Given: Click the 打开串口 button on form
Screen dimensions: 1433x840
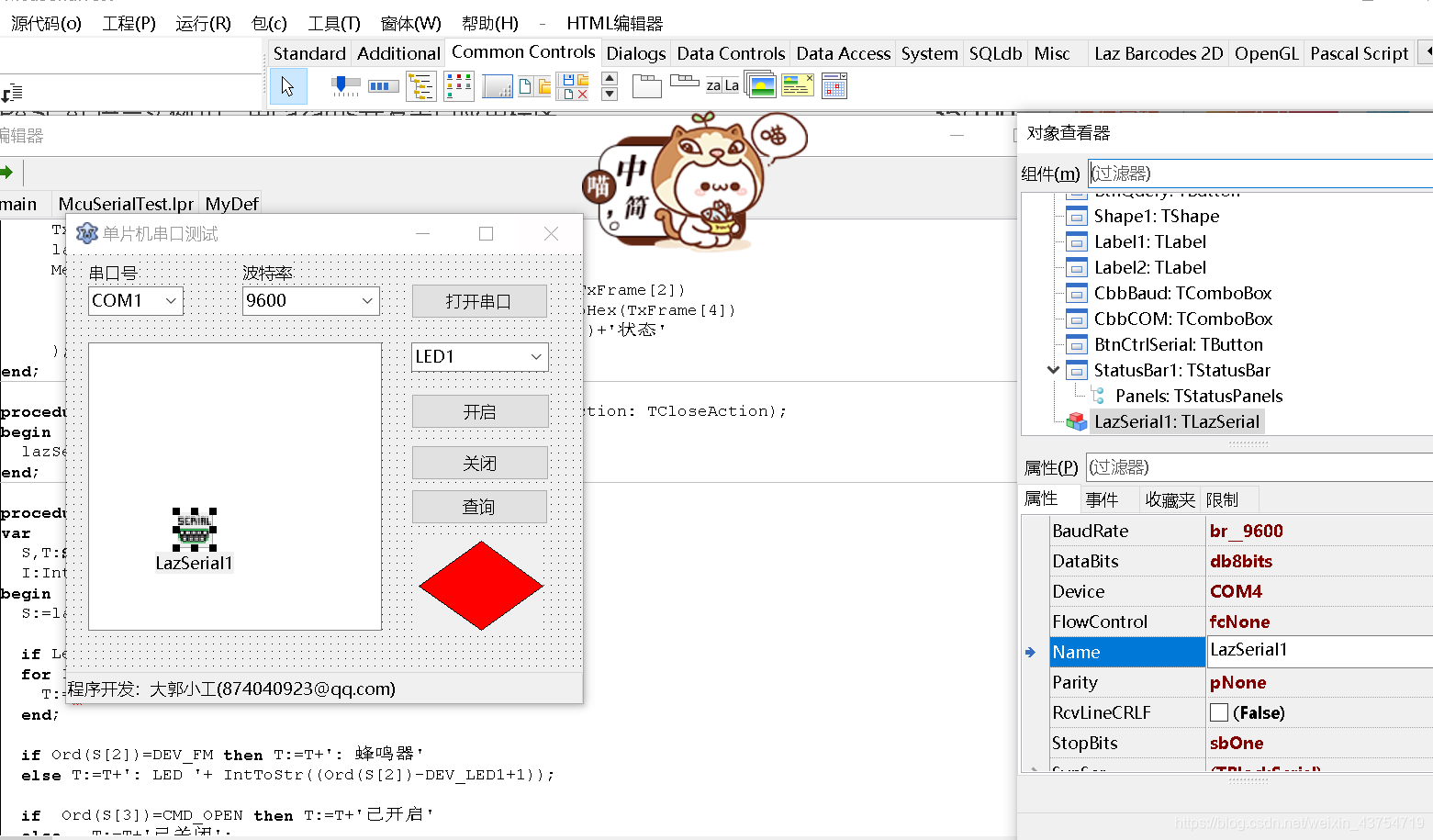Looking at the screenshot, I should coord(479,301).
